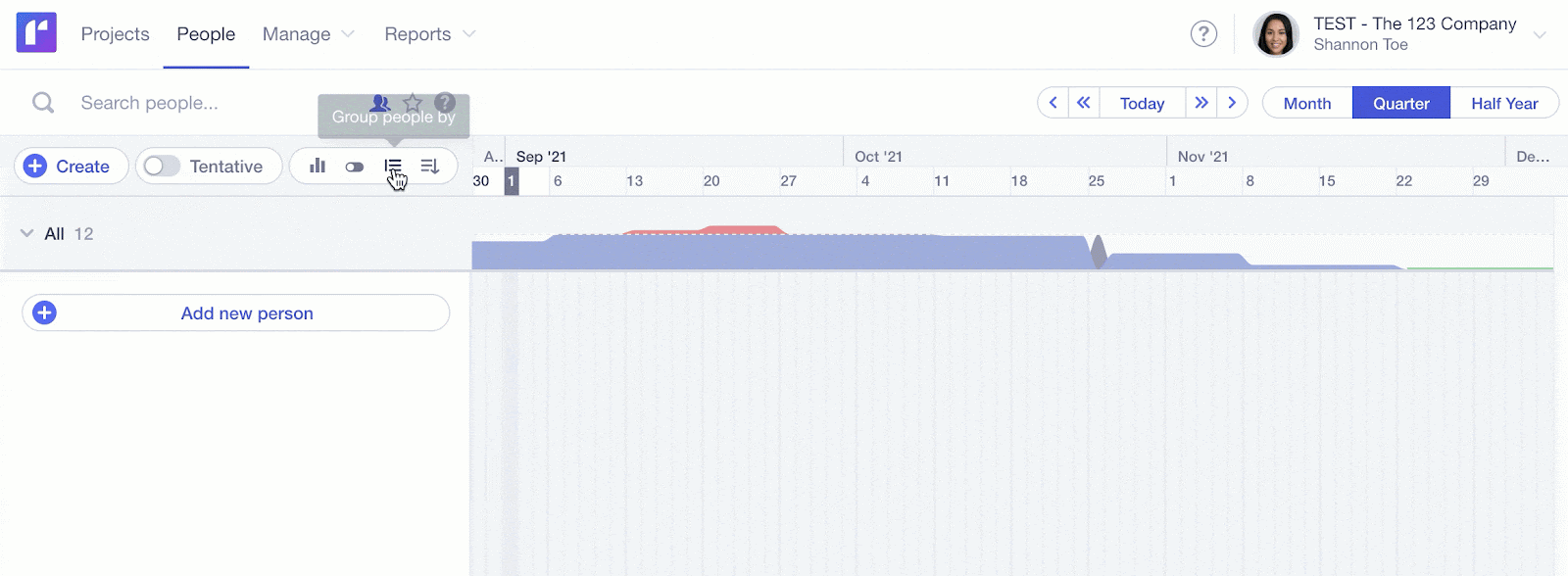Click the star icon in the tooltip
1568x576 pixels.
pyautogui.click(x=413, y=102)
